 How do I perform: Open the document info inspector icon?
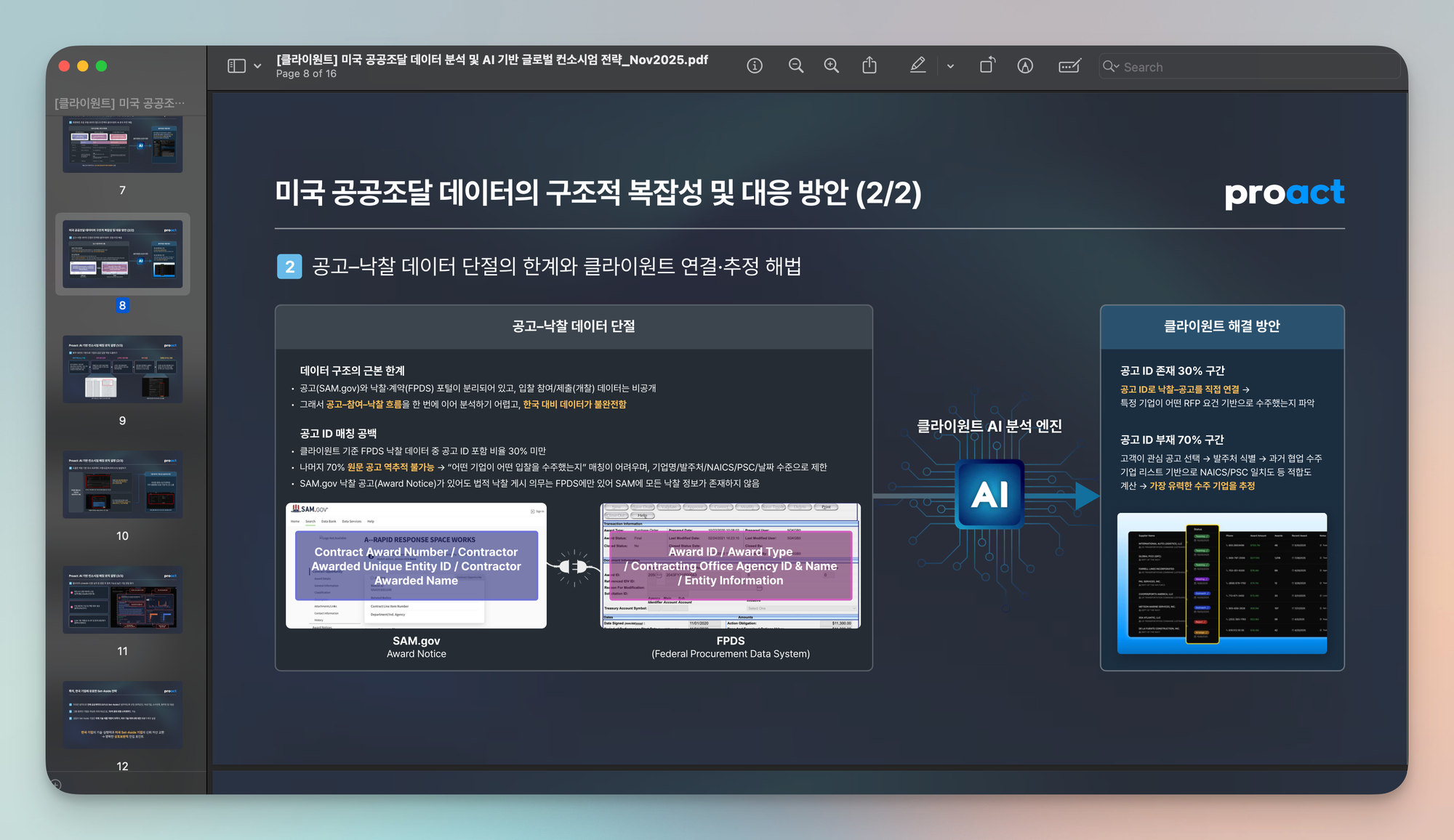755,66
